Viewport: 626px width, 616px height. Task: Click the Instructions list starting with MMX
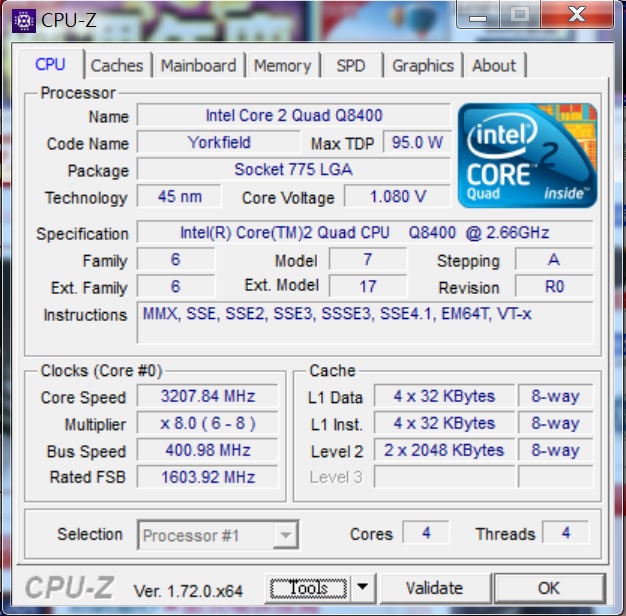[x=365, y=323]
